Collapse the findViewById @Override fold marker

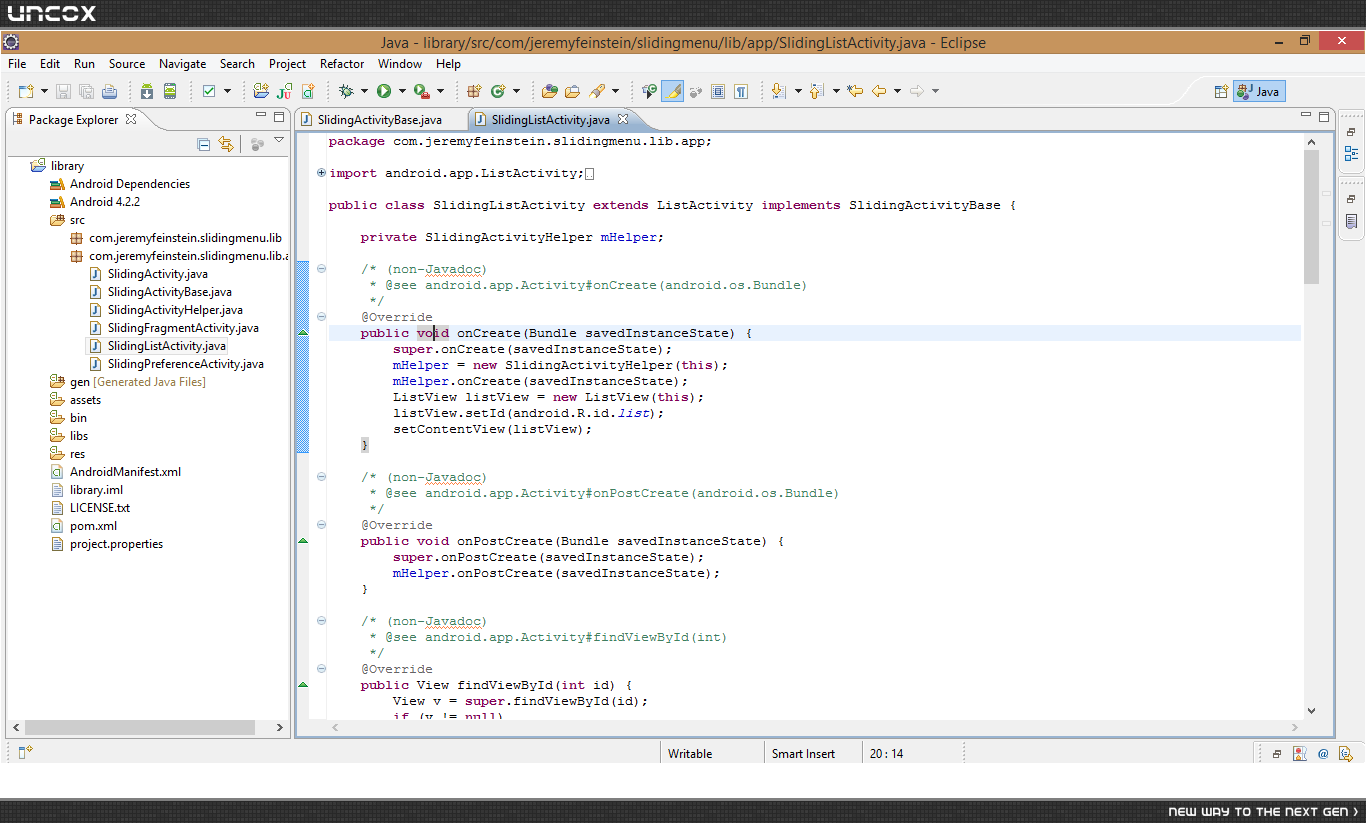click(x=321, y=669)
